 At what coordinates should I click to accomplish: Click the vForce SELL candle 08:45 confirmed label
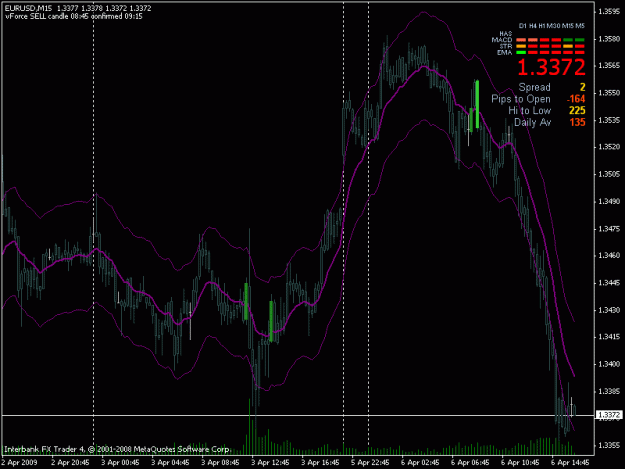point(73,16)
